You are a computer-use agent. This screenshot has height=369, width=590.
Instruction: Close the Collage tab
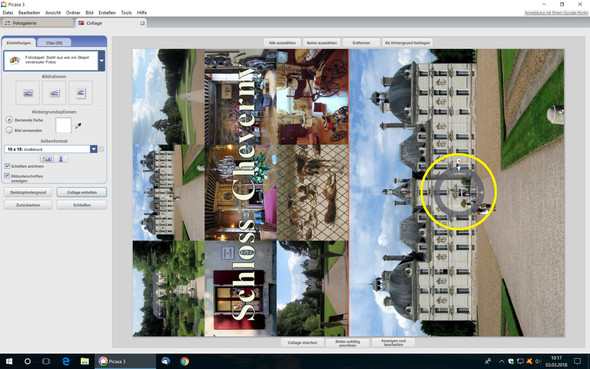click(142, 23)
